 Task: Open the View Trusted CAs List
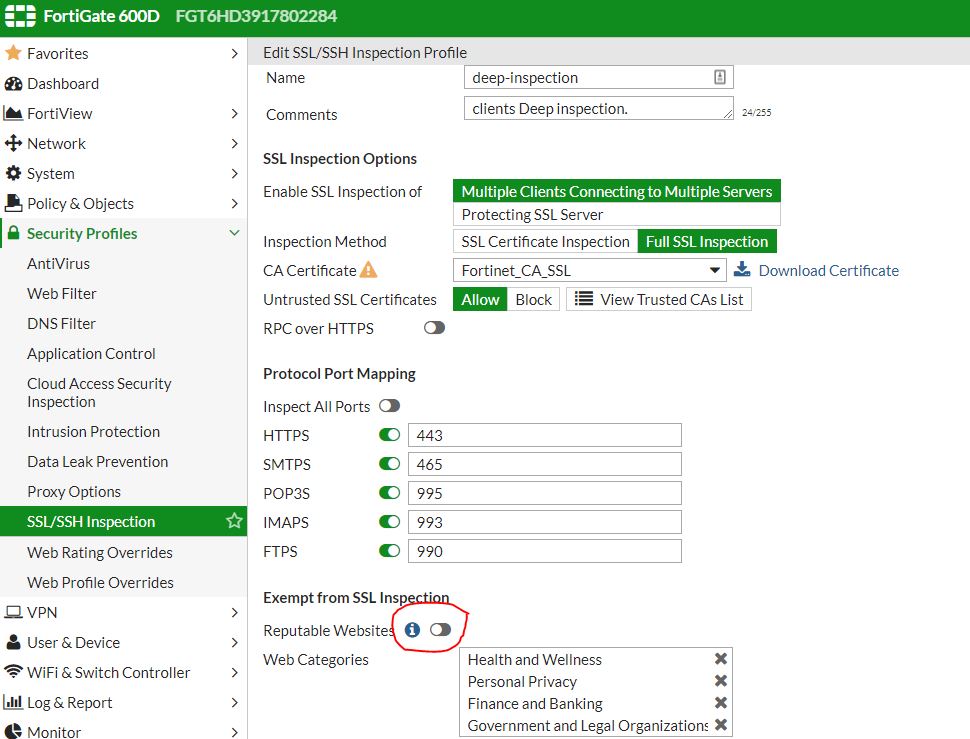click(658, 298)
